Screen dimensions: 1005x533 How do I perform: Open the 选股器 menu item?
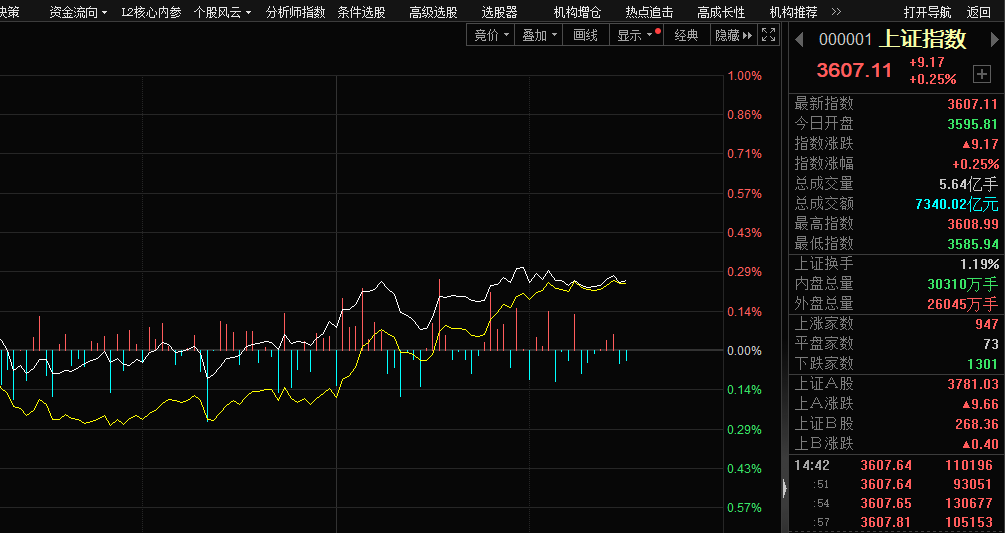click(499, 12)
